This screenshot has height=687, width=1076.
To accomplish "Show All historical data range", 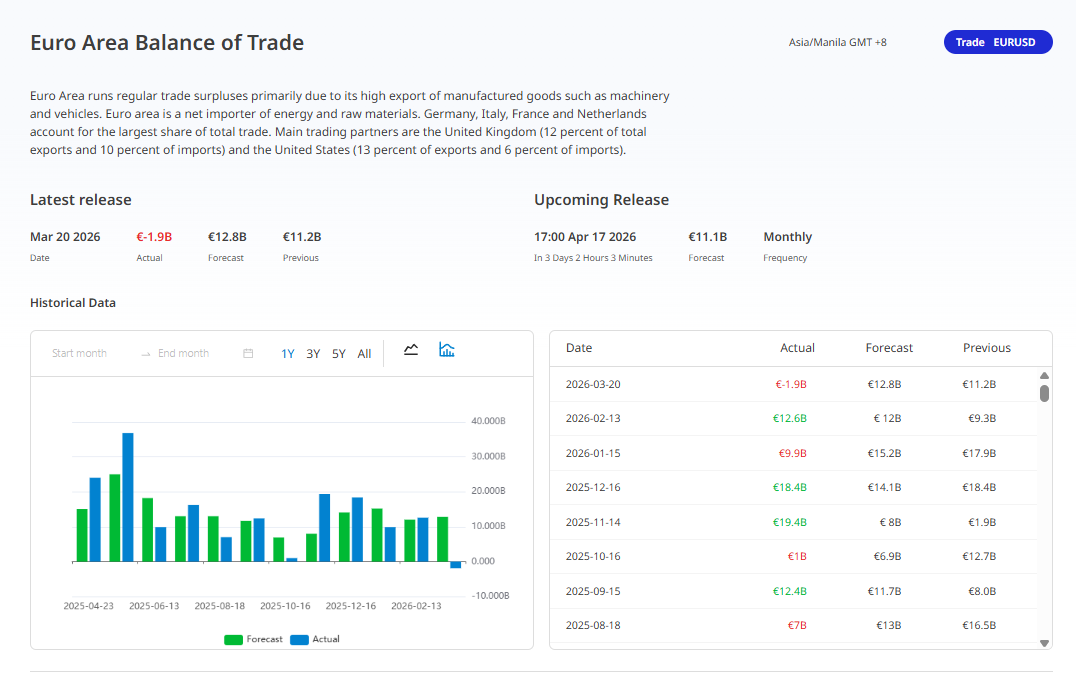I will pyautogui.click(x=364, y=353).
